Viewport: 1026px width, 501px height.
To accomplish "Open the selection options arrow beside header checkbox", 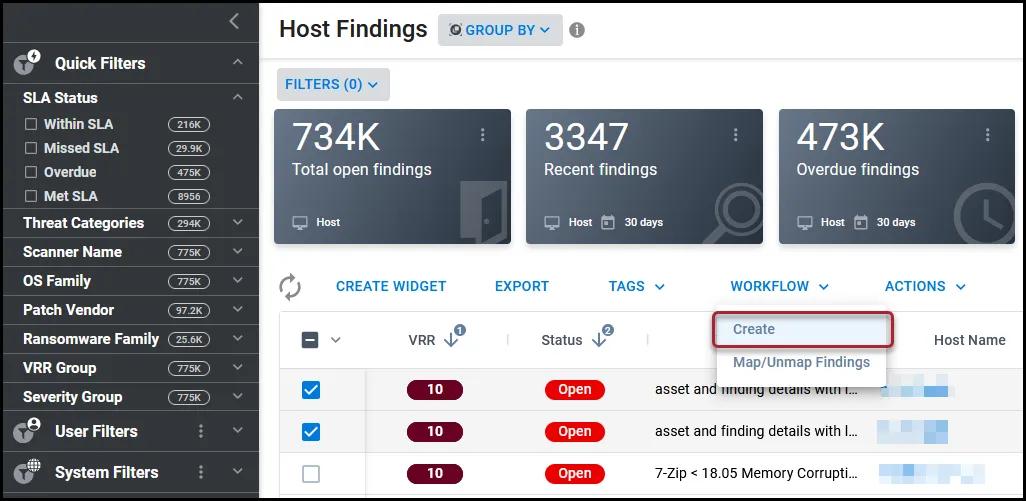I will click(x=336, y=340).
